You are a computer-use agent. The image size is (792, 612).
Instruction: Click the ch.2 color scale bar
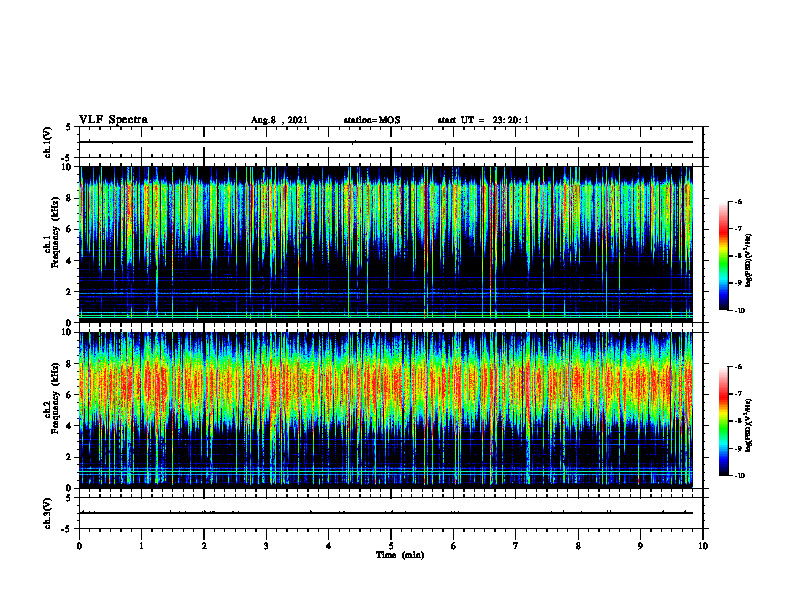coord(724,421)
